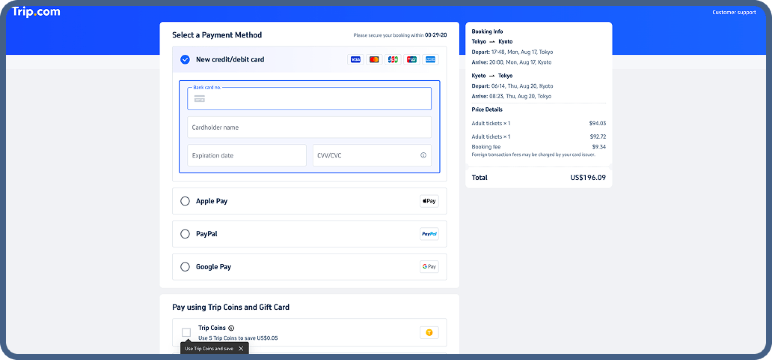The image size is (772, 360).
Task: Click the $92.72 adult ticket price
Action: [598, 136]
